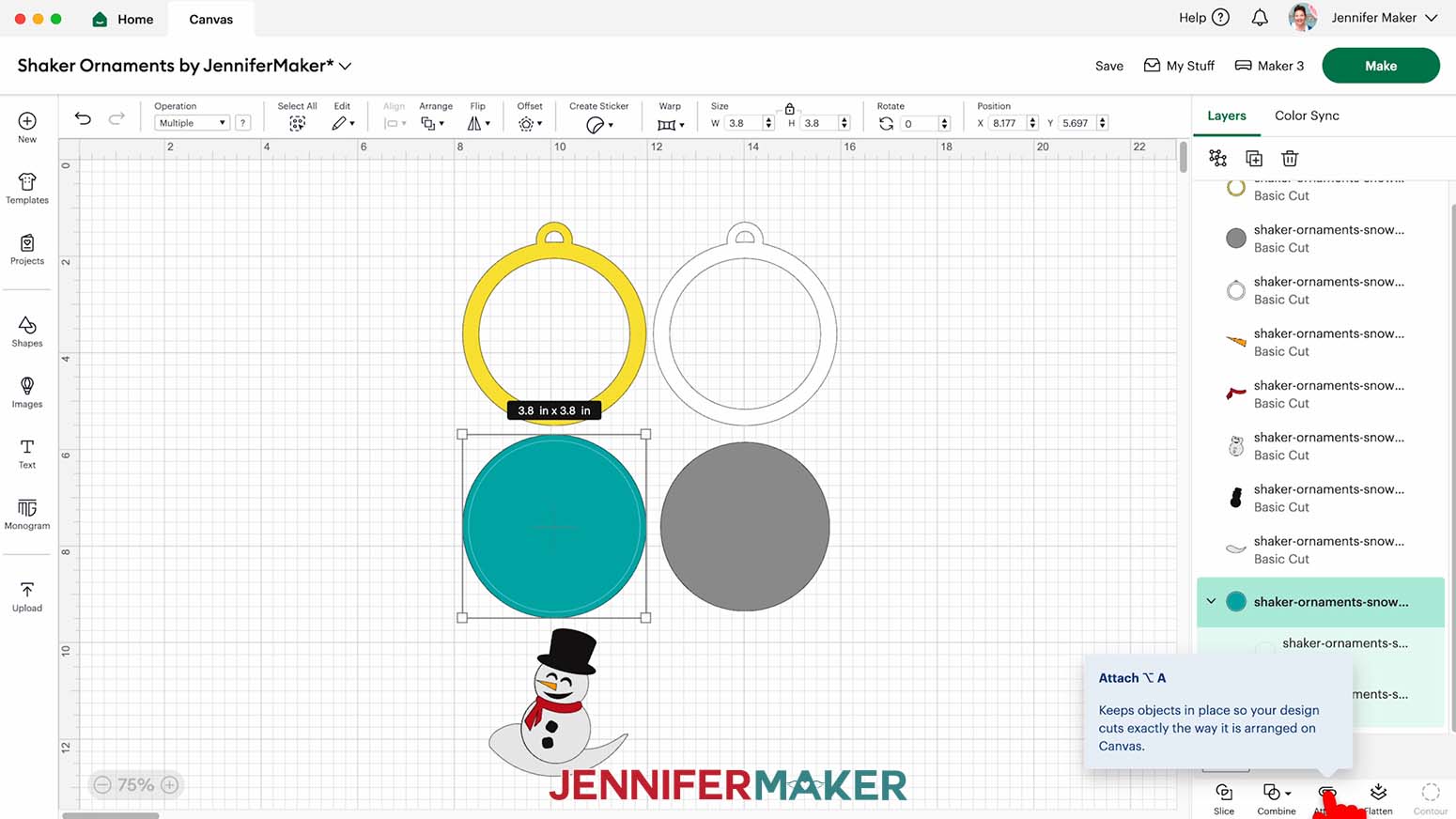Switch to the Layers tab

[1226, 116]
